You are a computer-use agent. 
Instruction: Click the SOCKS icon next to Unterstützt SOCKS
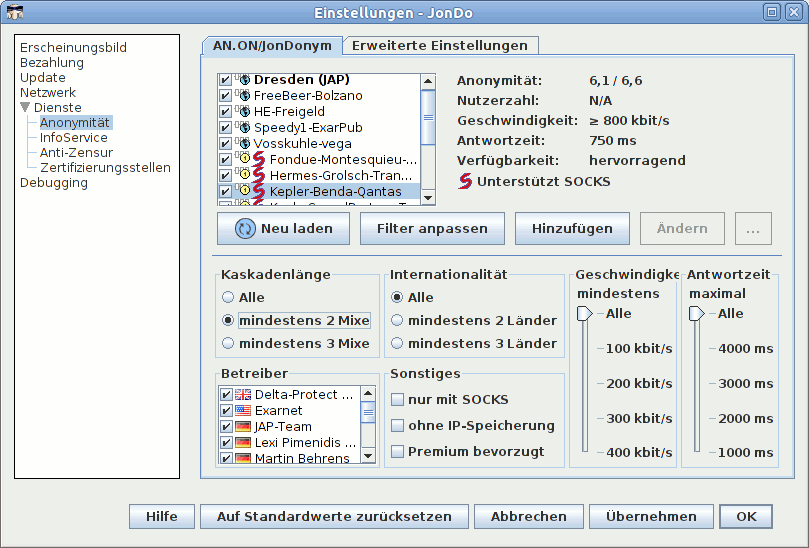pyautogui.click(x=465, y=182)
